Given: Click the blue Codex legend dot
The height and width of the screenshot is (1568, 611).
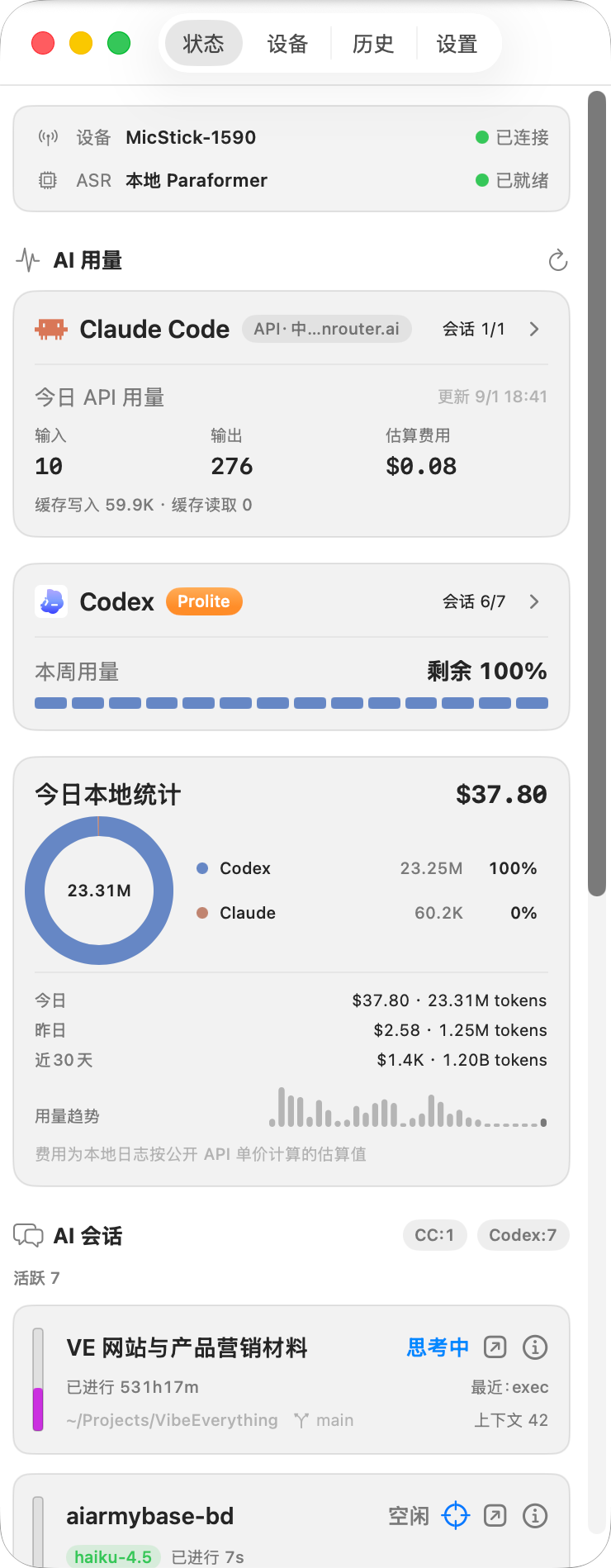Looking at the screenshot, I should tap(202, 868).
